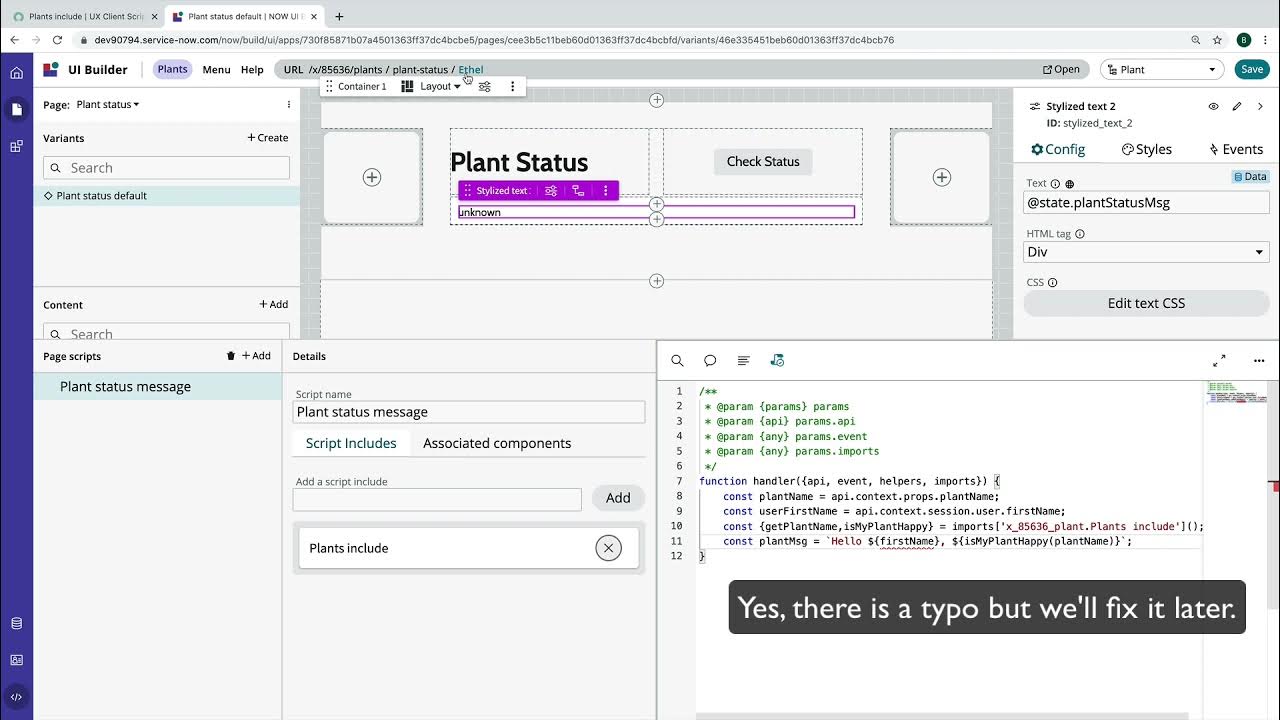Viewport: 1280px width, 720px height.
Task: Switch to the Styles tab
Action: point(1147,149)
